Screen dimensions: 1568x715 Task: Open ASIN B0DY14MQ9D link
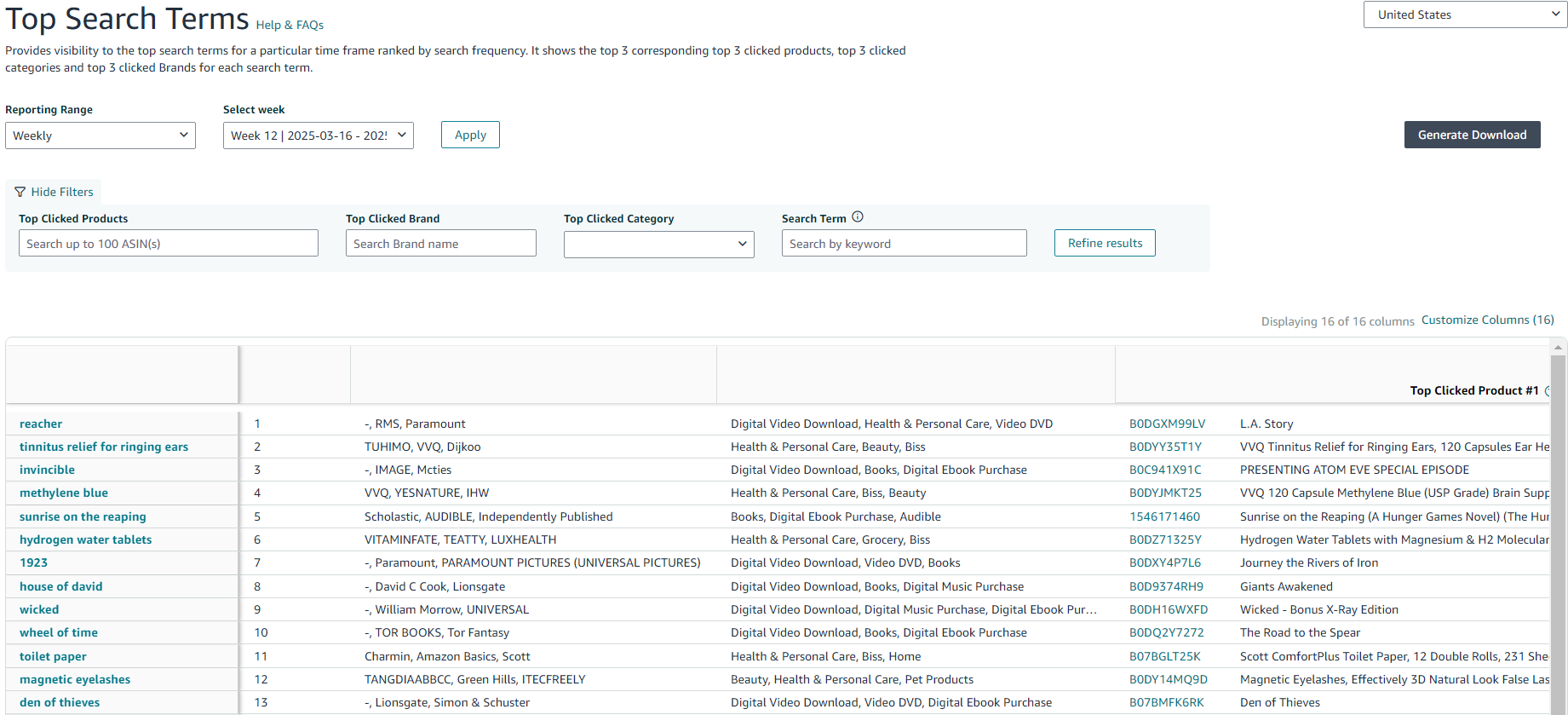1169,679
